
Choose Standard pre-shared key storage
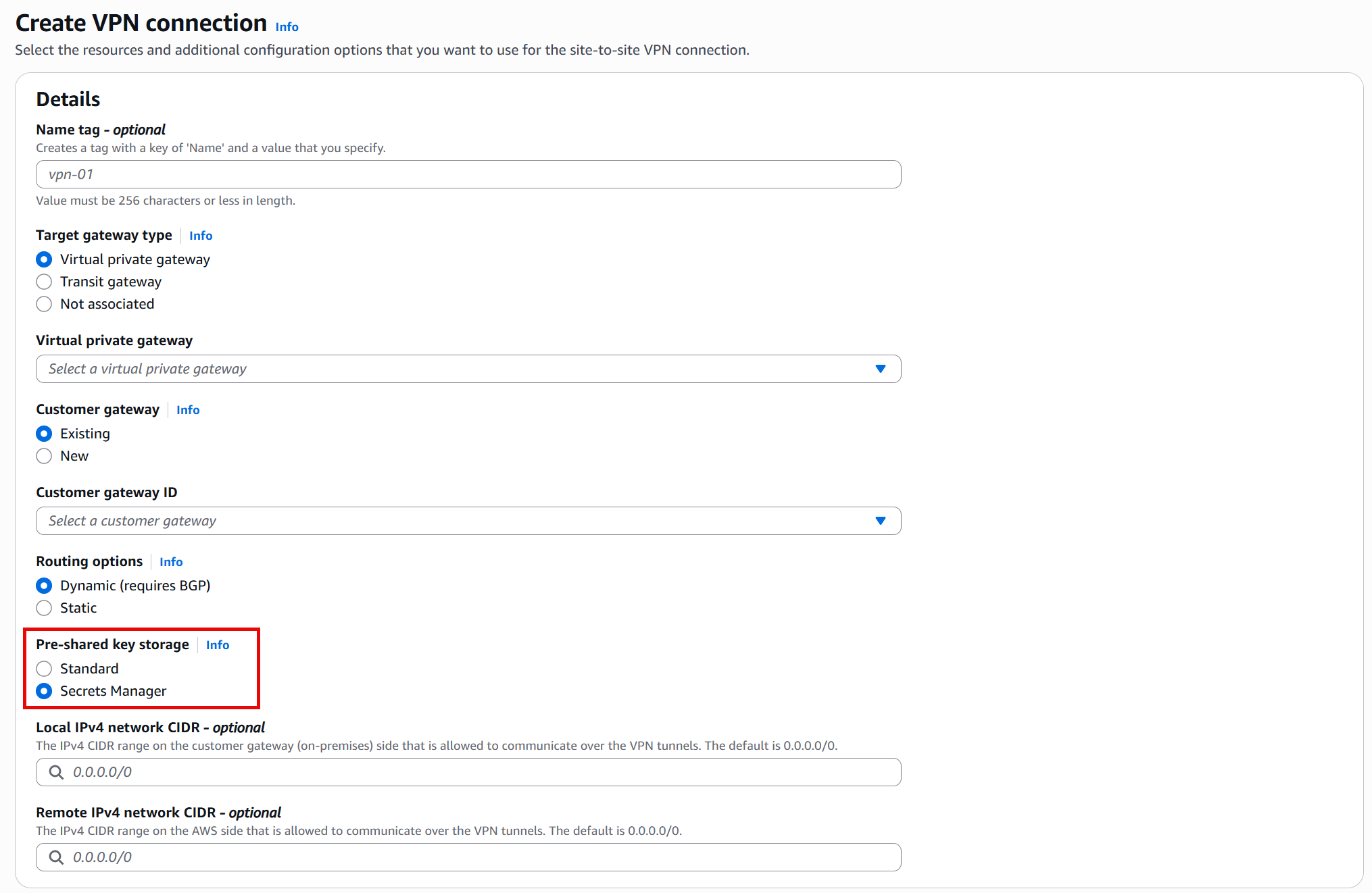pyautogui.click(x=44, y=669)
